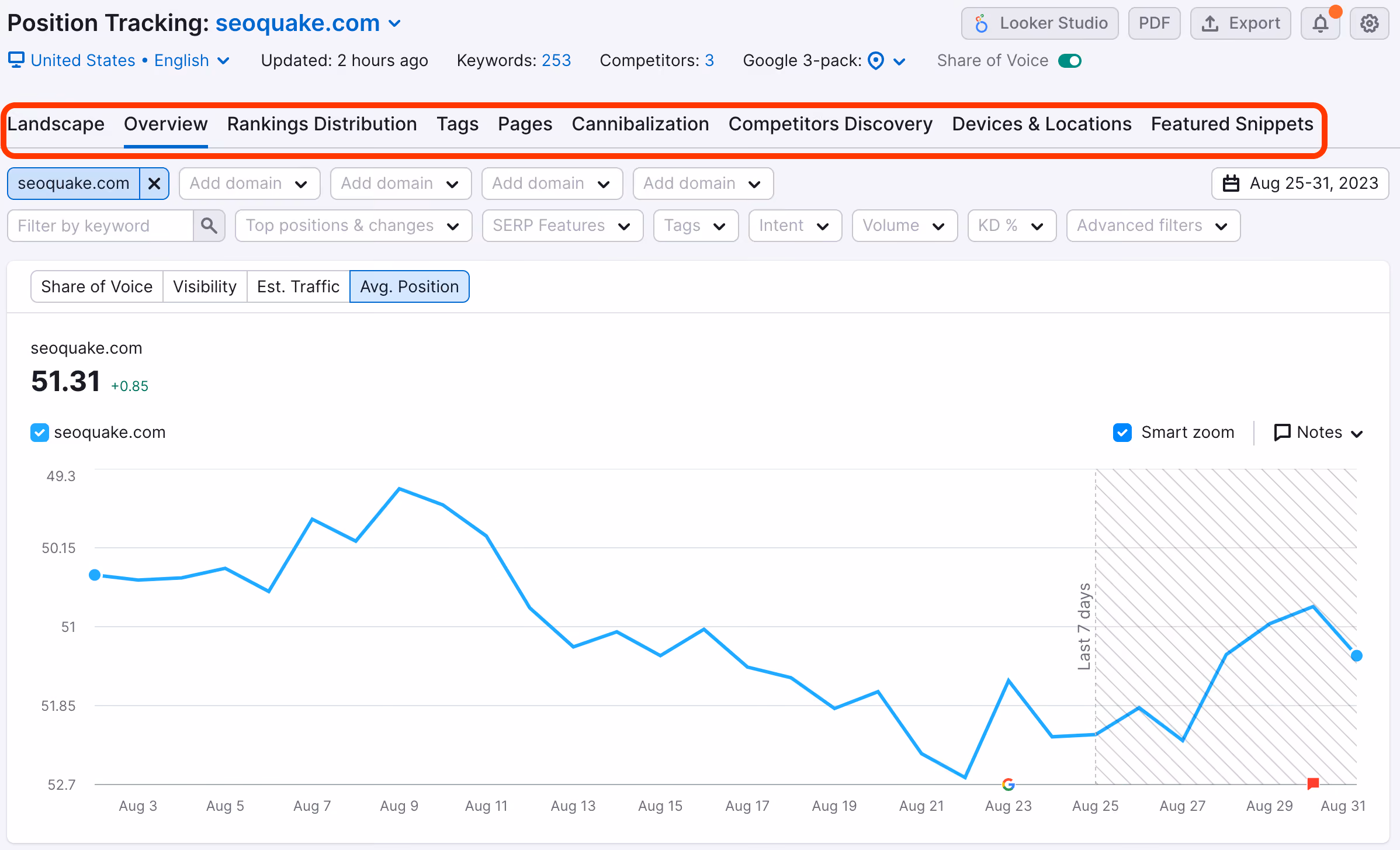The height and width of the screenshot is (850, 1400).
Task: Uncheck seoquake.com chart legend checkbox
Action: tap(40, 433)
